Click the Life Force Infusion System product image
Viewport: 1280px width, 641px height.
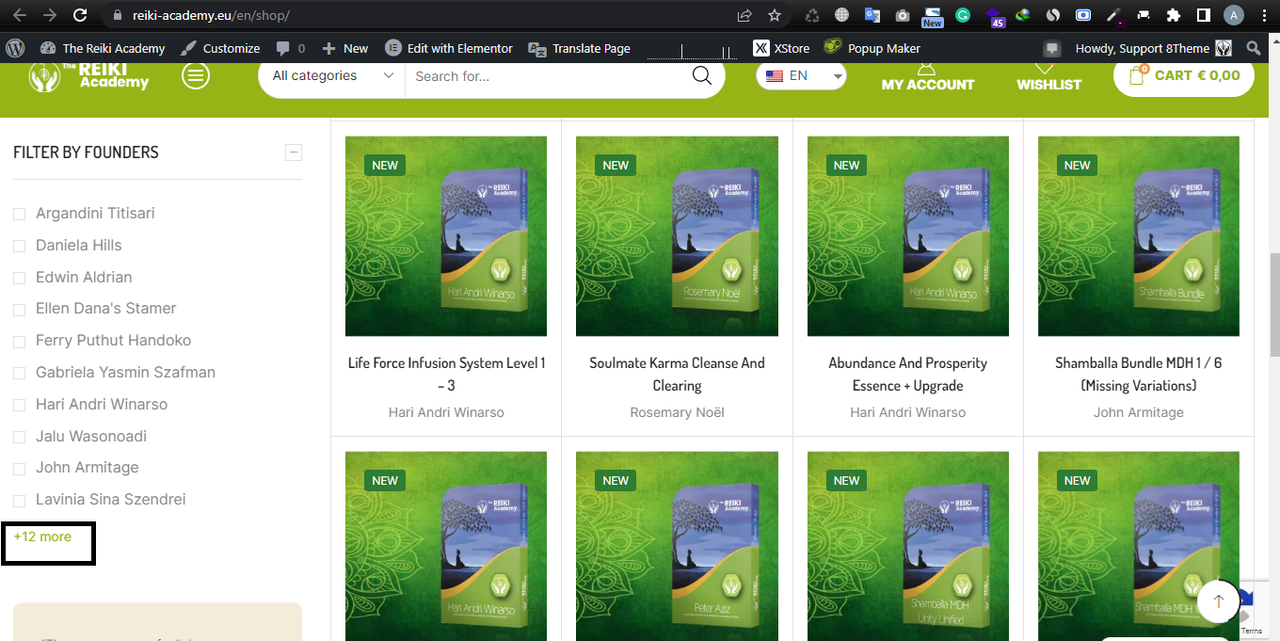click(x=446, y=236)
